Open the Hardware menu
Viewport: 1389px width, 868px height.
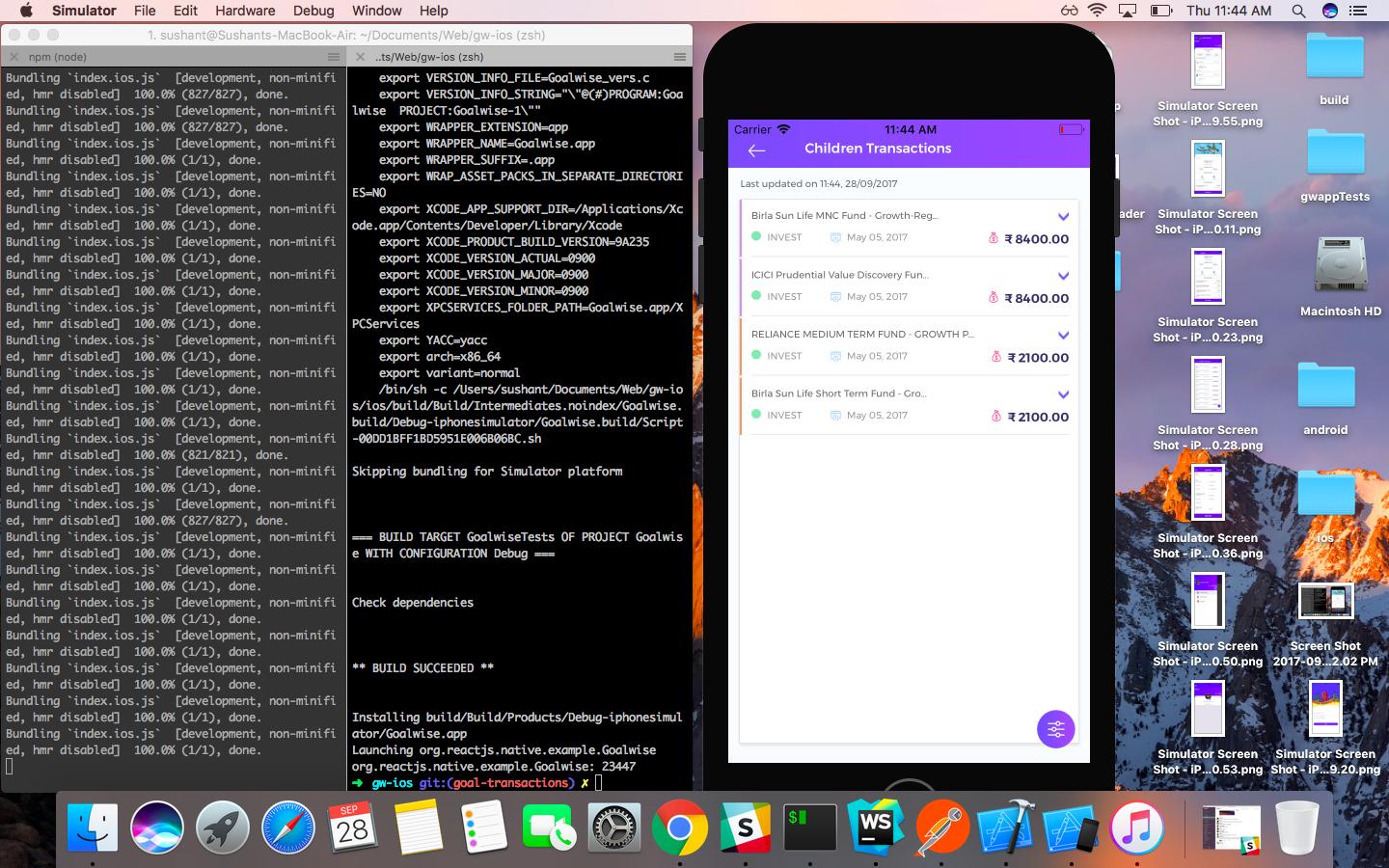[x=245, y=11]
